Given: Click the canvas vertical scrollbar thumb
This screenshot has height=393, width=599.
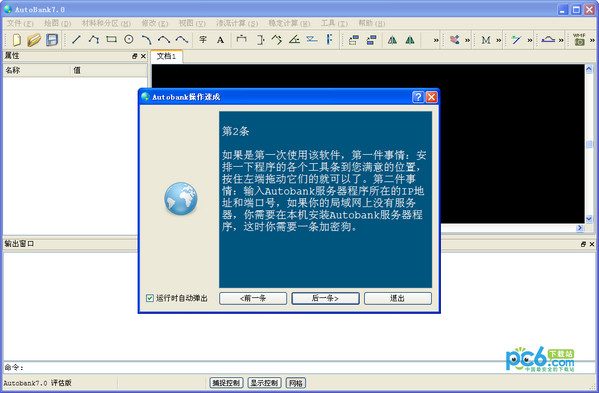Looking at the screenshot, I should tap(589, 144).
